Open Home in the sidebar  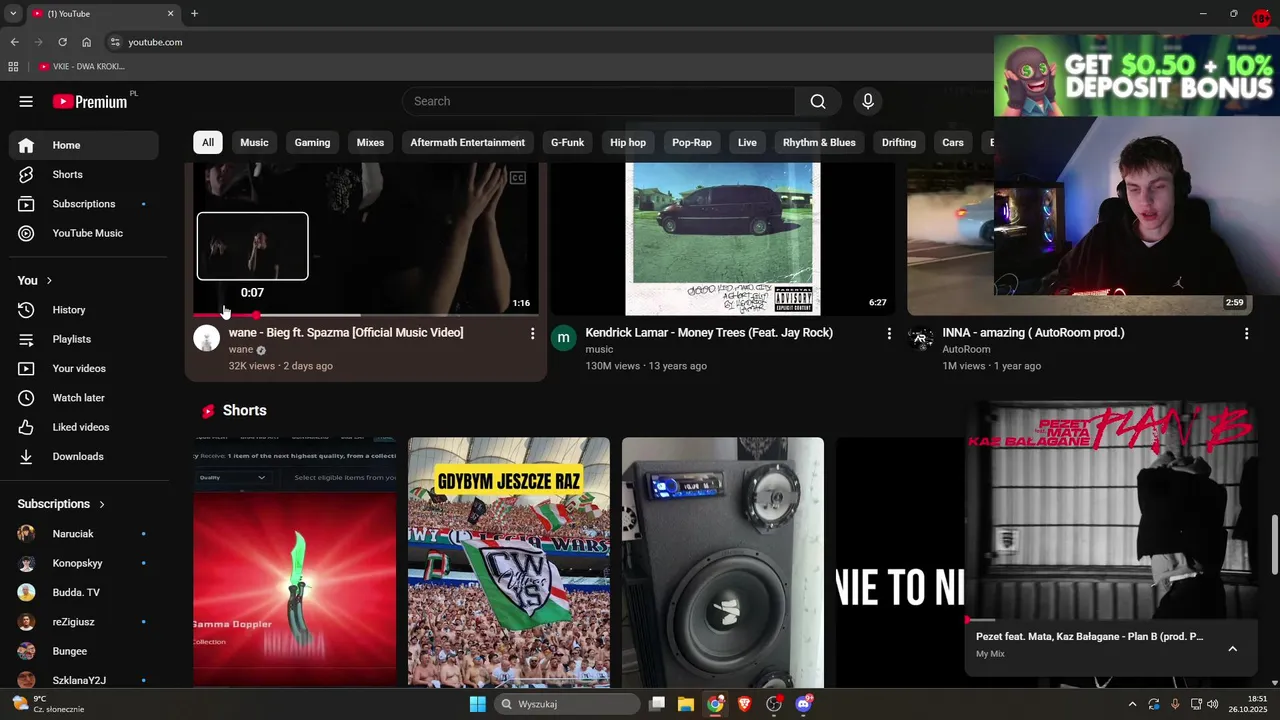[x=84, y=145]
